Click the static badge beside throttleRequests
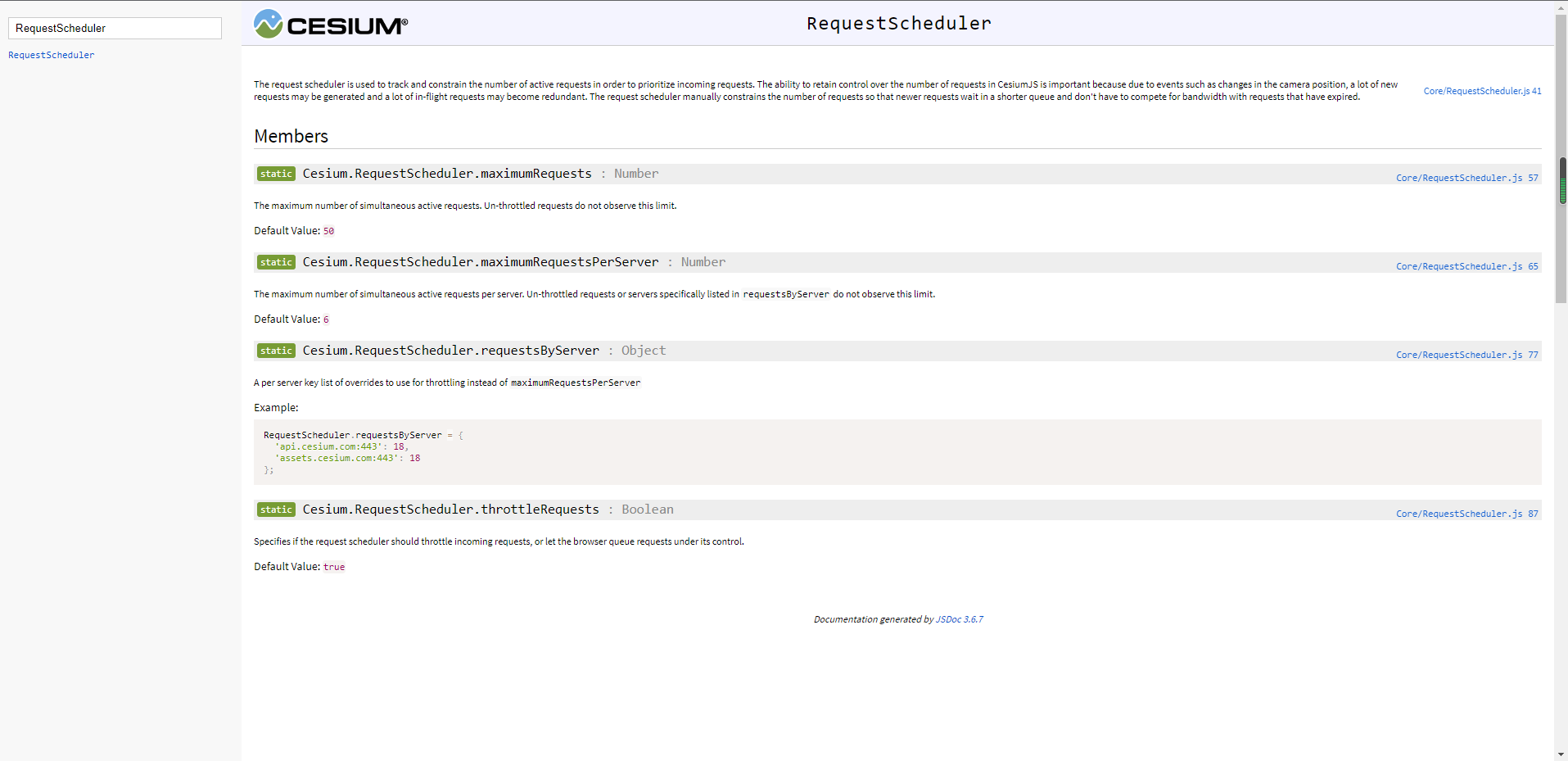This screenshot has height=761, width=1568. [x=276, y=510]
